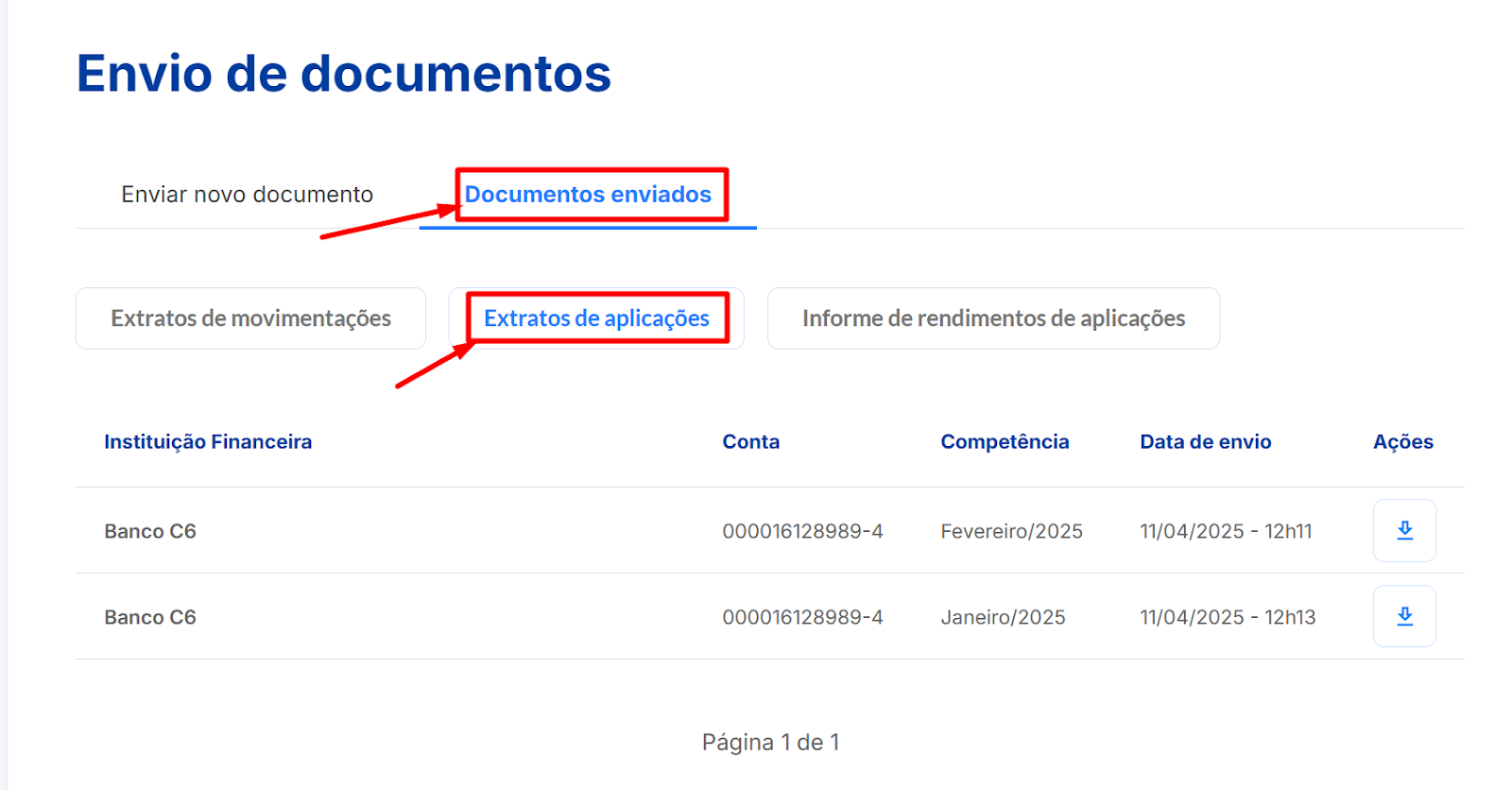Viewport: 1512px width, 790px height.
Task: Switch to Enviar novo documento tab
Action: (247, 195)
